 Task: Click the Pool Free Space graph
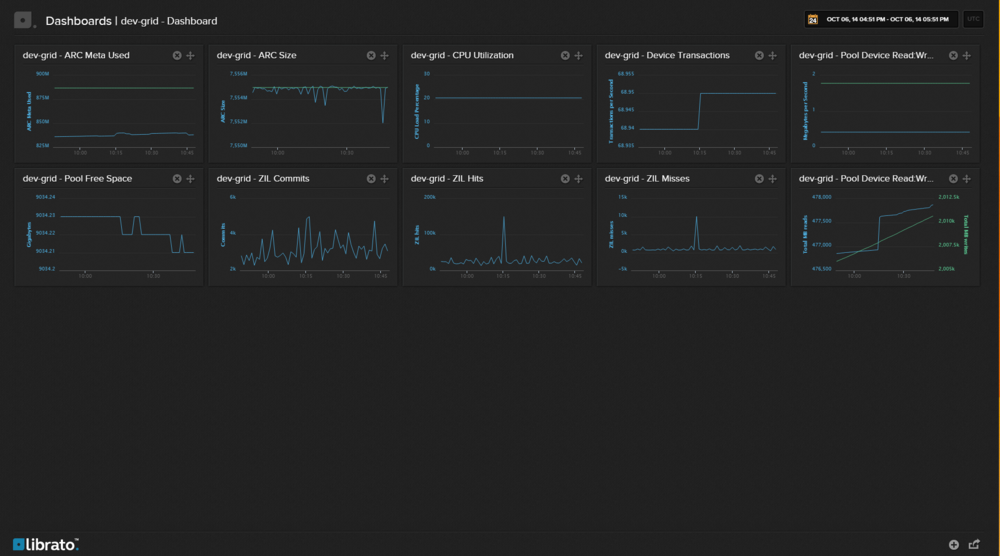127,234
